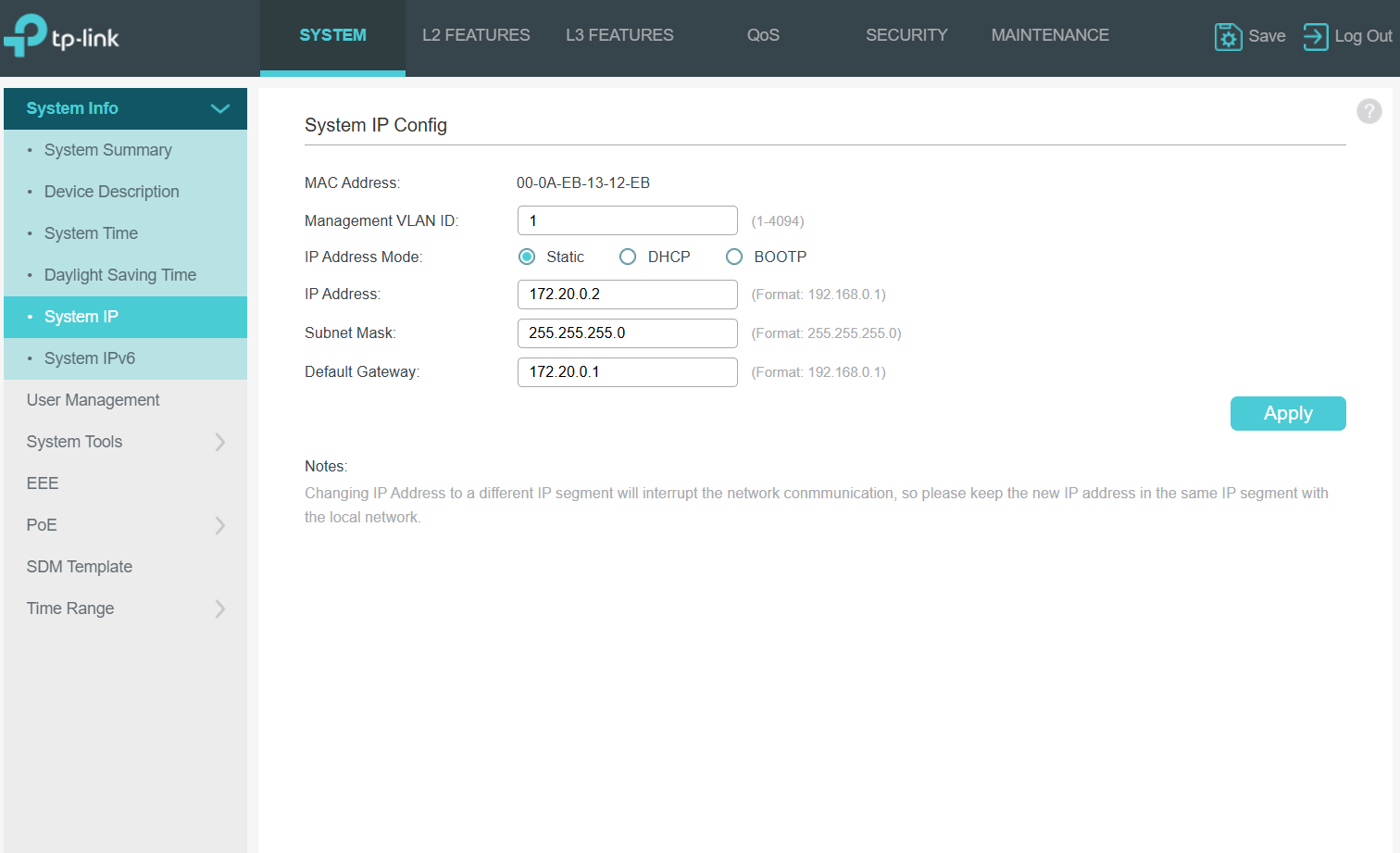Viewport: 1400px width, 853px height.
Task: Open the help question mark icon
Action: [x=1369, y=111]
